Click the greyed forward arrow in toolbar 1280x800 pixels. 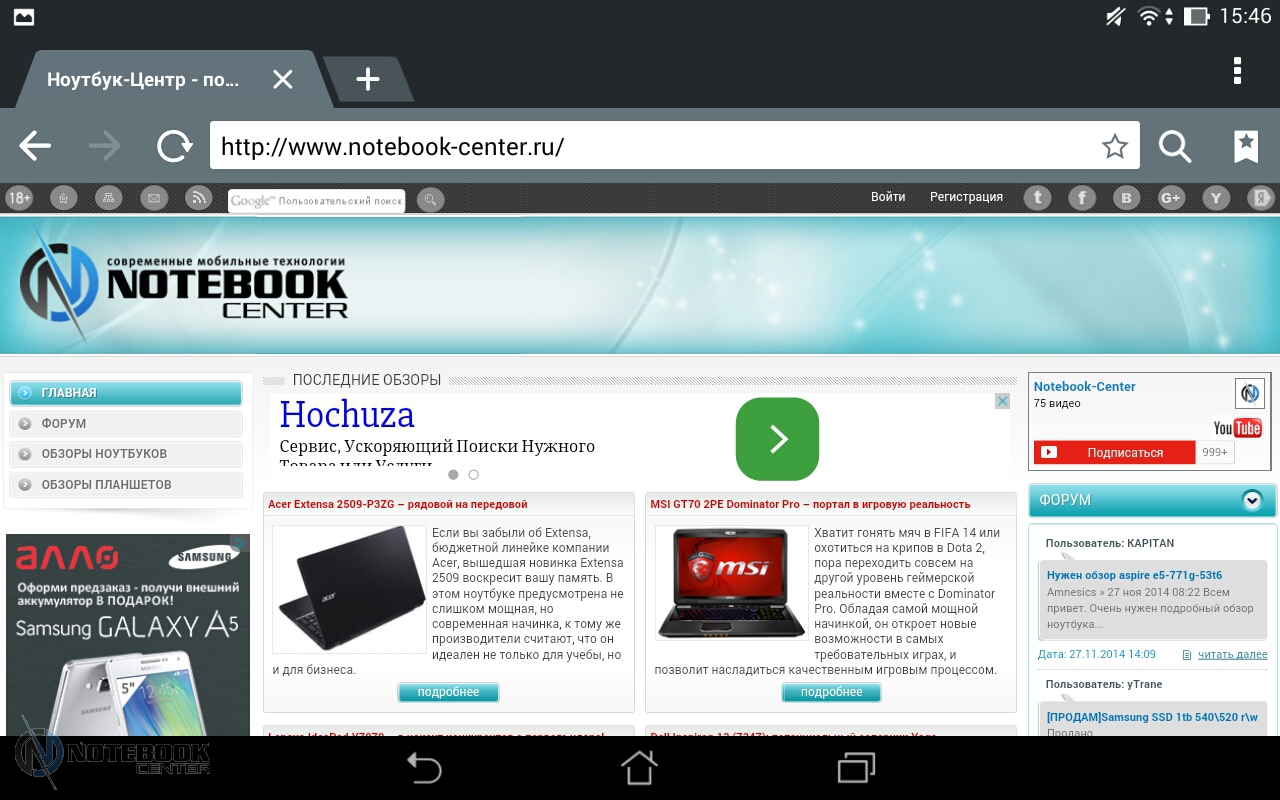point(104,146)
